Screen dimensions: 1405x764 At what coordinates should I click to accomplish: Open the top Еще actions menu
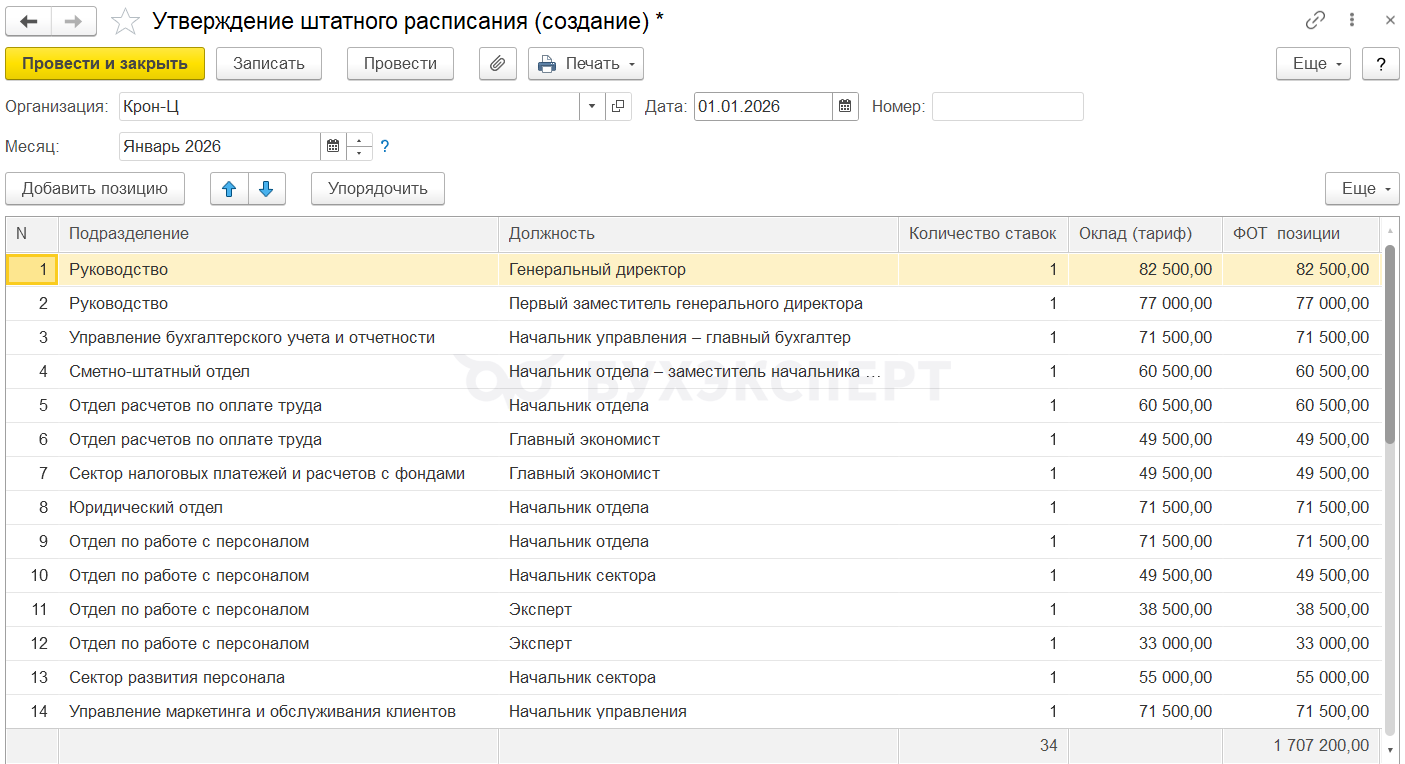[1313, 64]
